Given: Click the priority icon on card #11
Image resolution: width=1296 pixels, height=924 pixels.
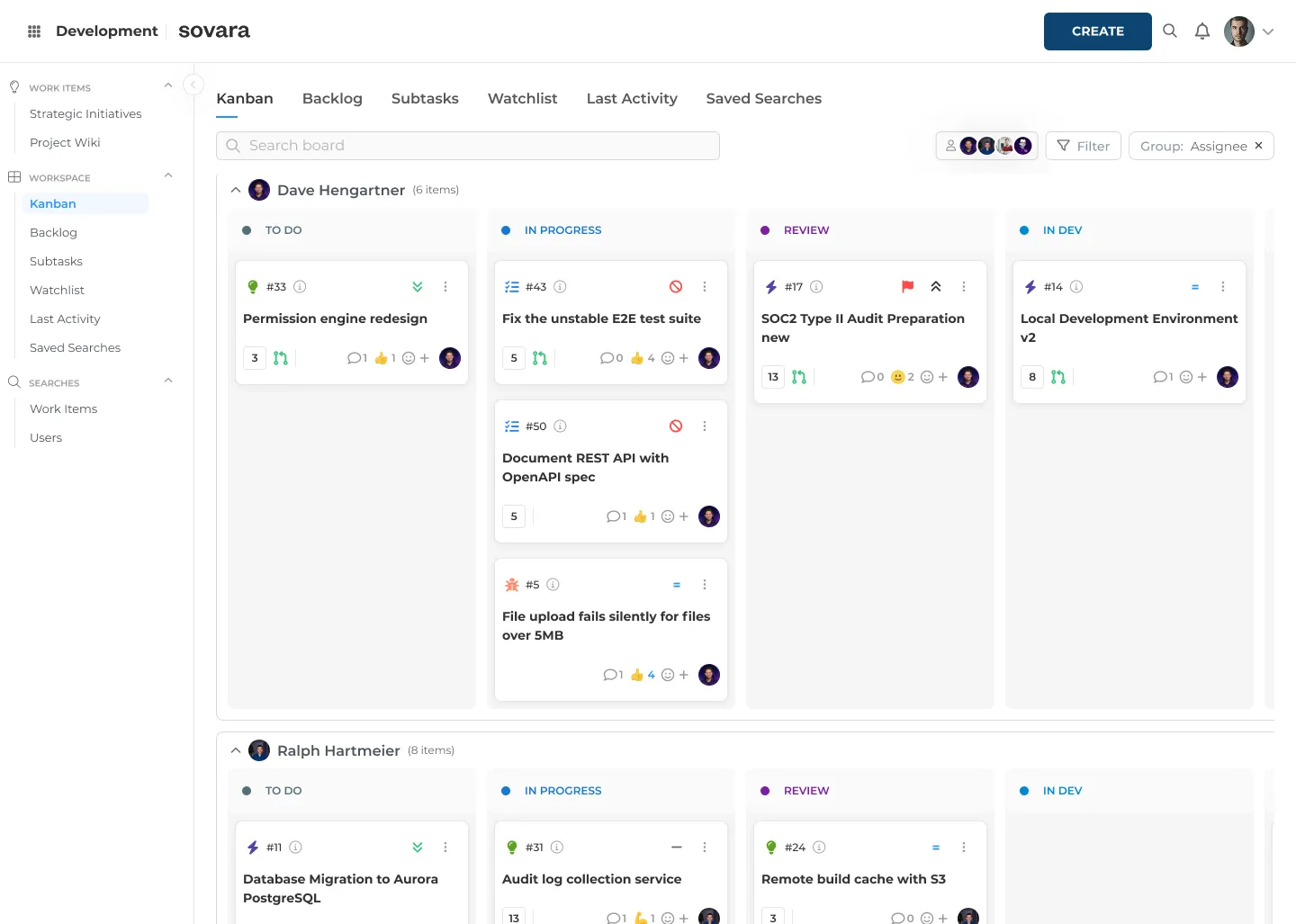Looking at the screenshot, I should (x=418, y=848).
